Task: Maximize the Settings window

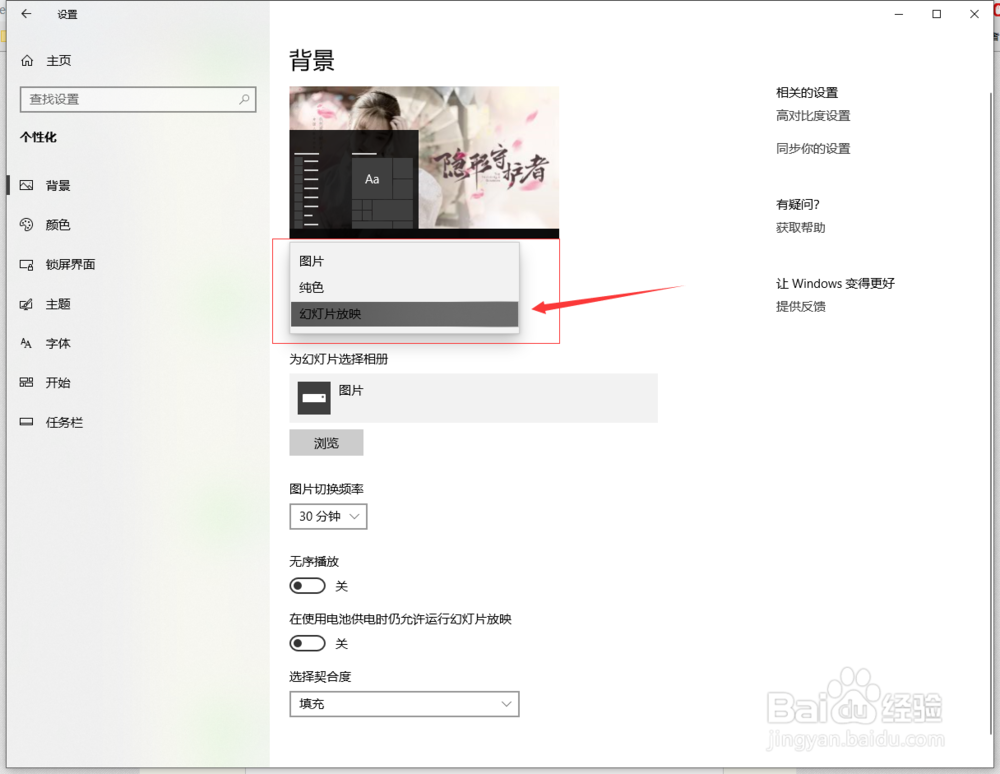Action: tap(936, 14)
